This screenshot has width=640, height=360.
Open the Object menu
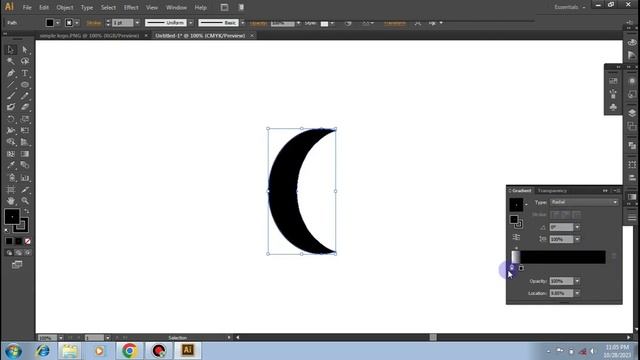click(x=65, y=7)
